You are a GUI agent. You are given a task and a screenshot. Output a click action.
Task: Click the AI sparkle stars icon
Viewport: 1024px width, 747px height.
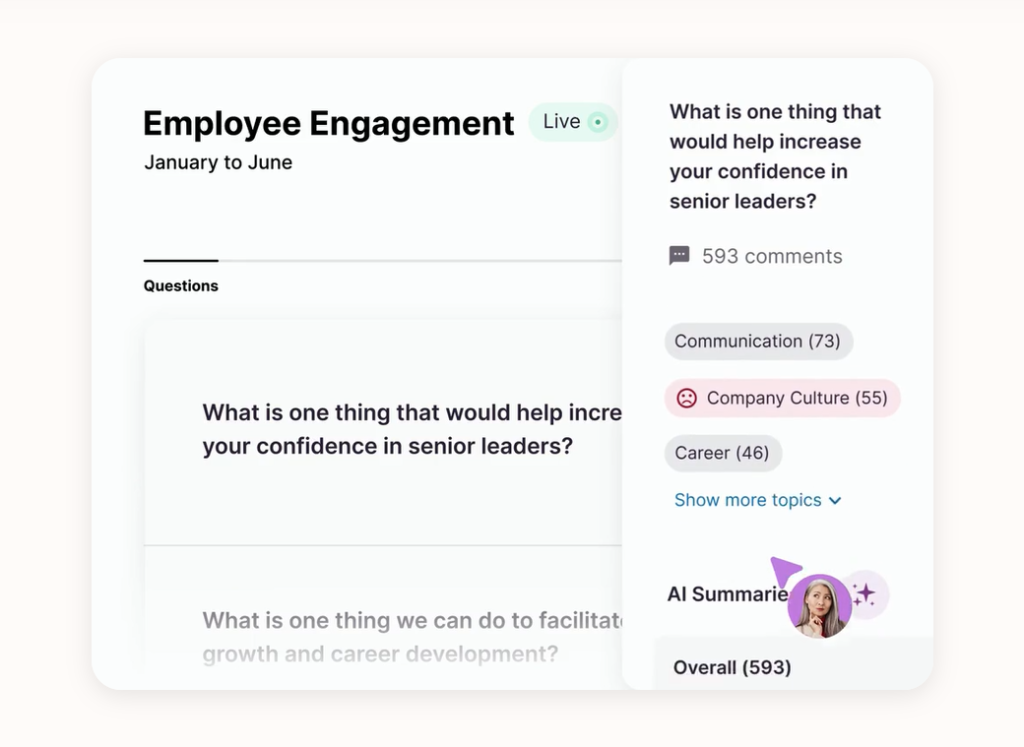coord(864,595)
